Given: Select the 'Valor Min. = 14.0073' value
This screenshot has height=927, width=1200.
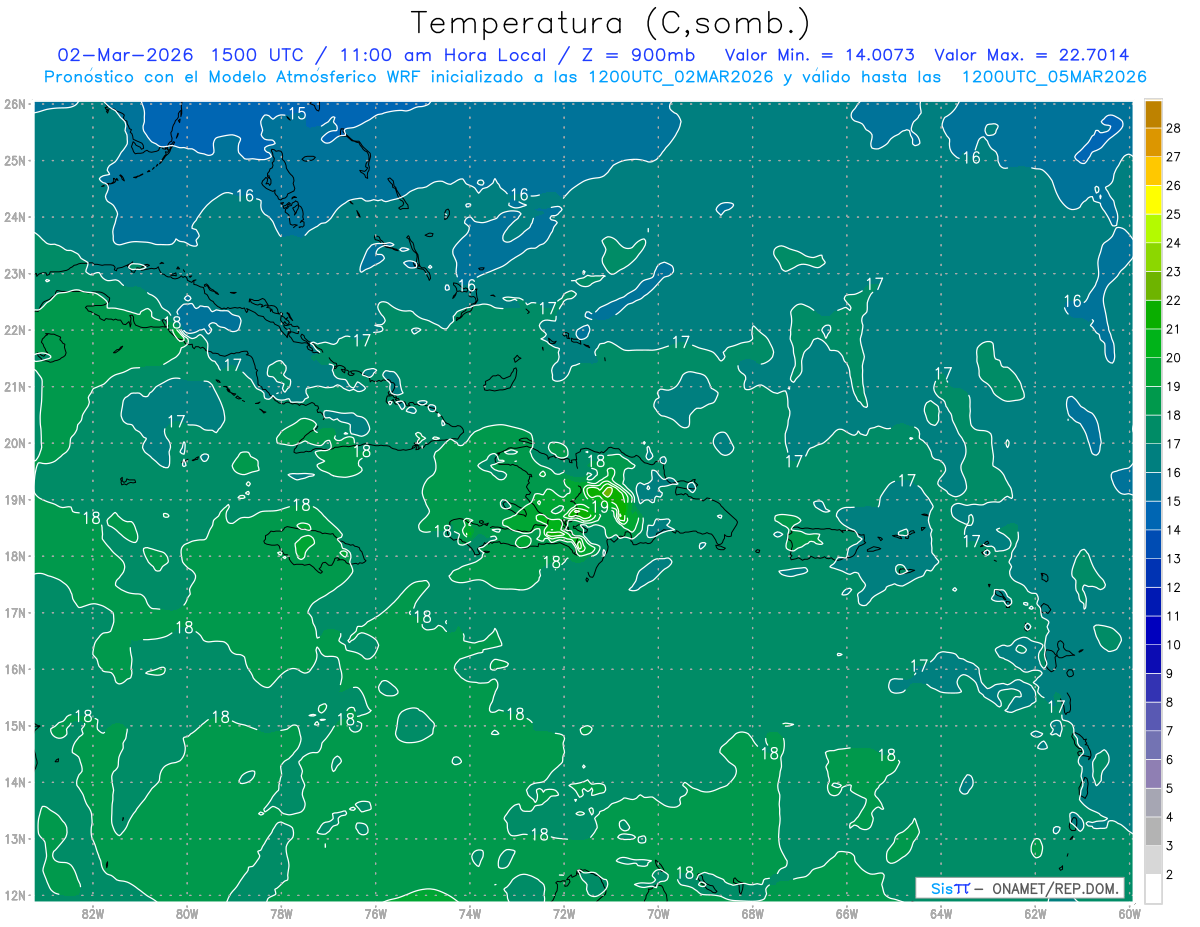Looking at the screenshot, I should [819, 55].
